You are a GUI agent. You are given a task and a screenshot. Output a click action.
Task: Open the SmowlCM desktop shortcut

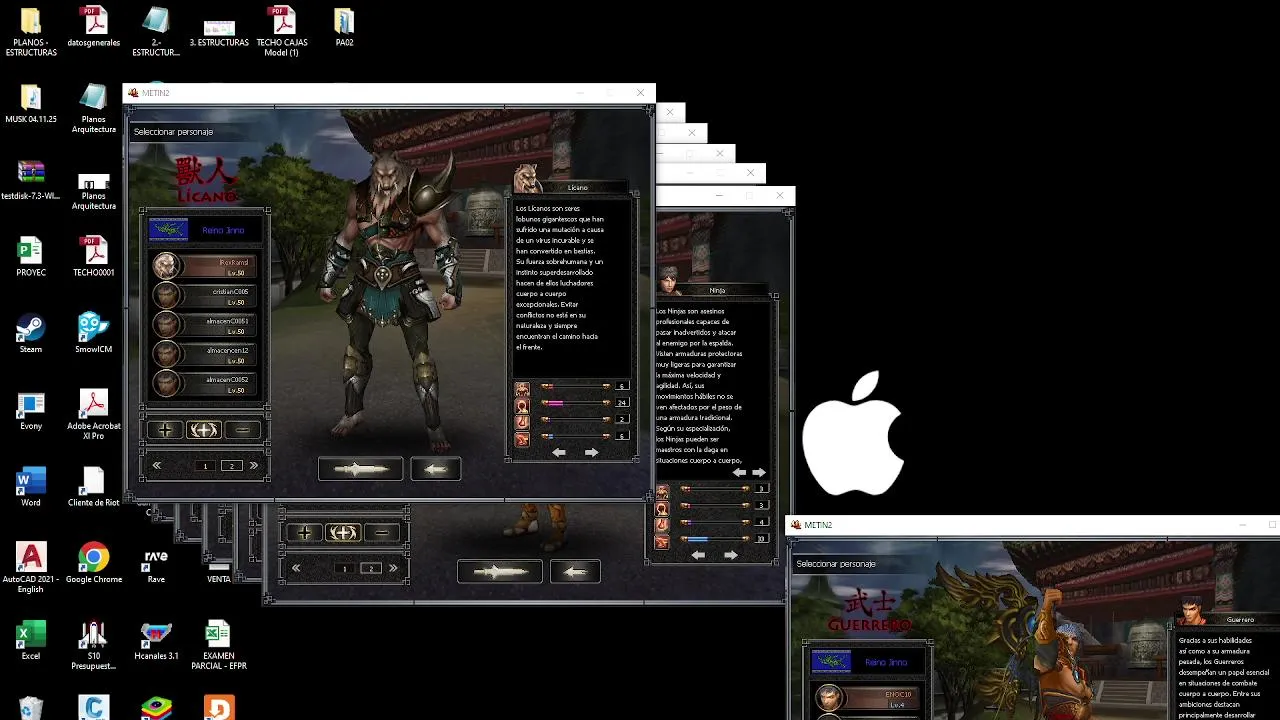[93, 333]
